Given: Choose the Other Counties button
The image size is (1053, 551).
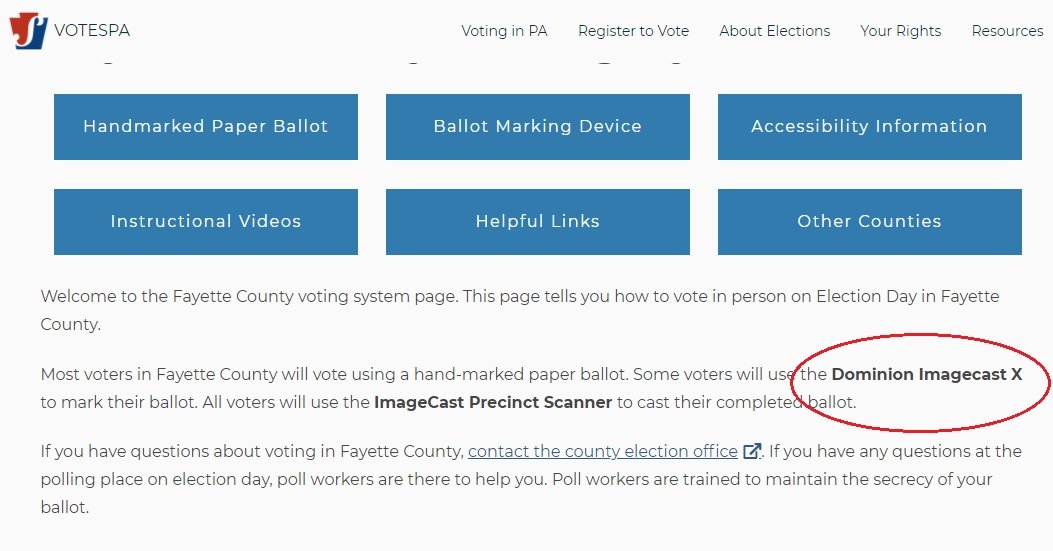Looking at the screenshot, I should (x=870, y=222).
